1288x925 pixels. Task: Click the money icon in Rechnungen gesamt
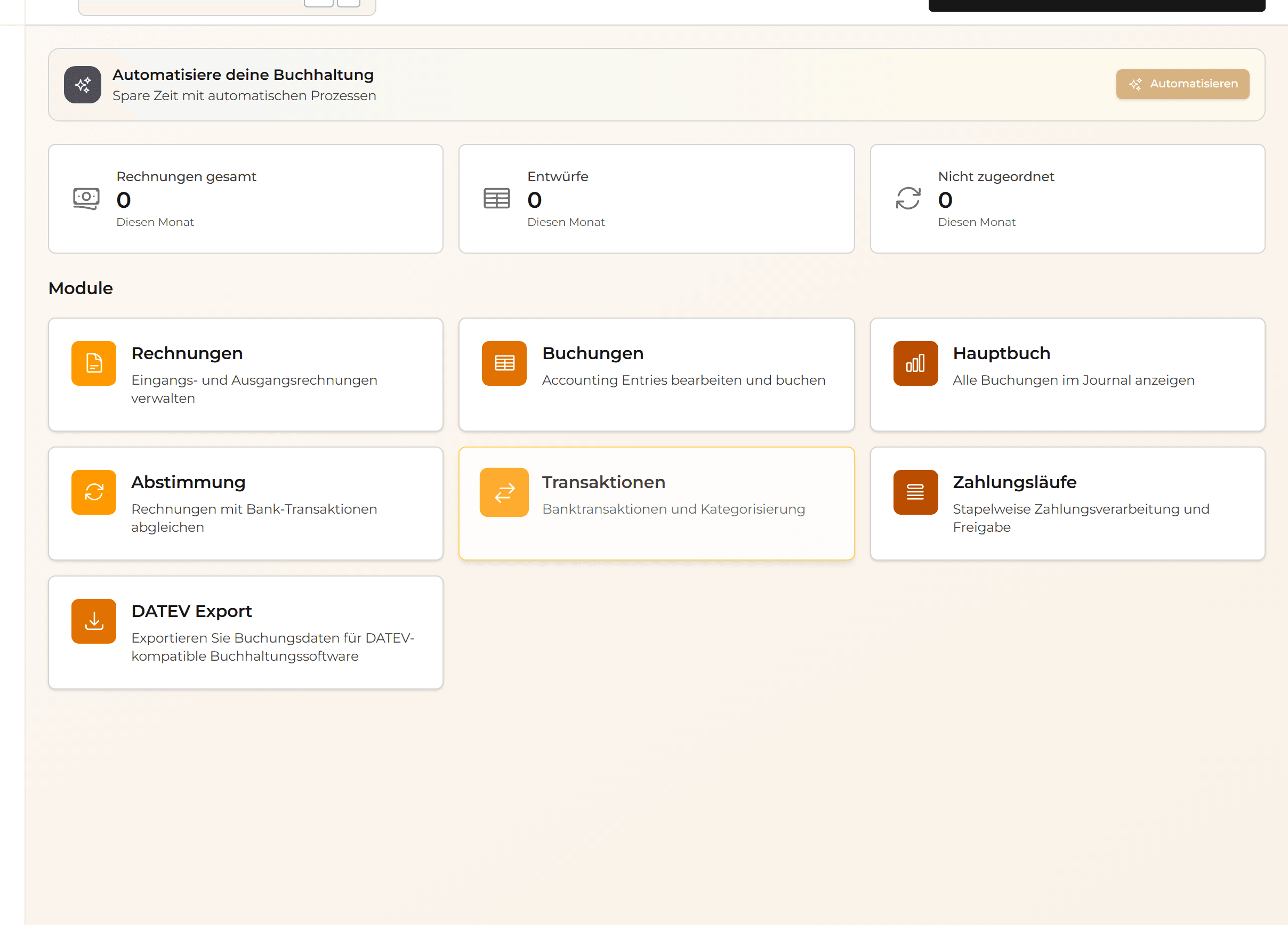[x=86, y=199]
